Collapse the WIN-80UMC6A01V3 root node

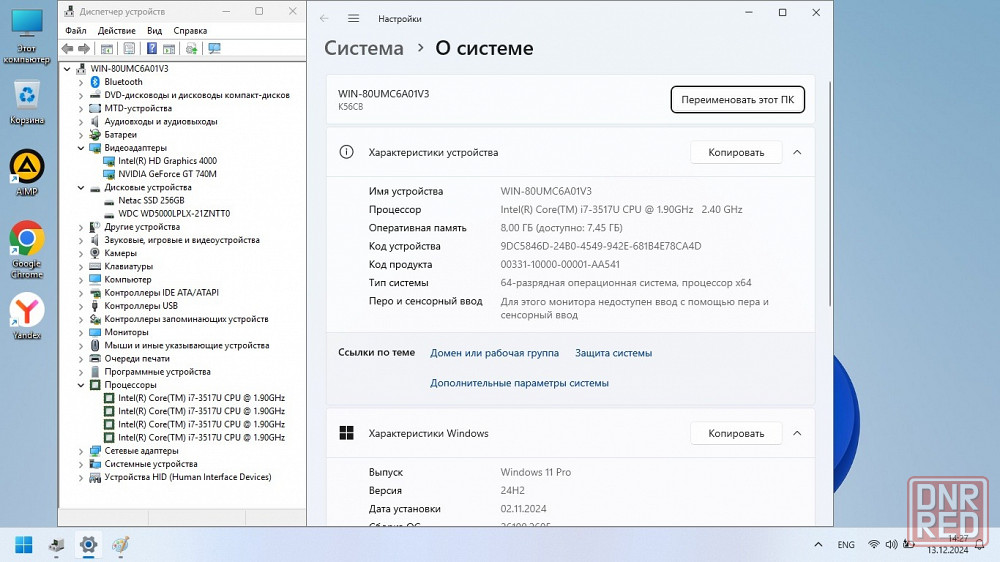[x=68, y=69]
